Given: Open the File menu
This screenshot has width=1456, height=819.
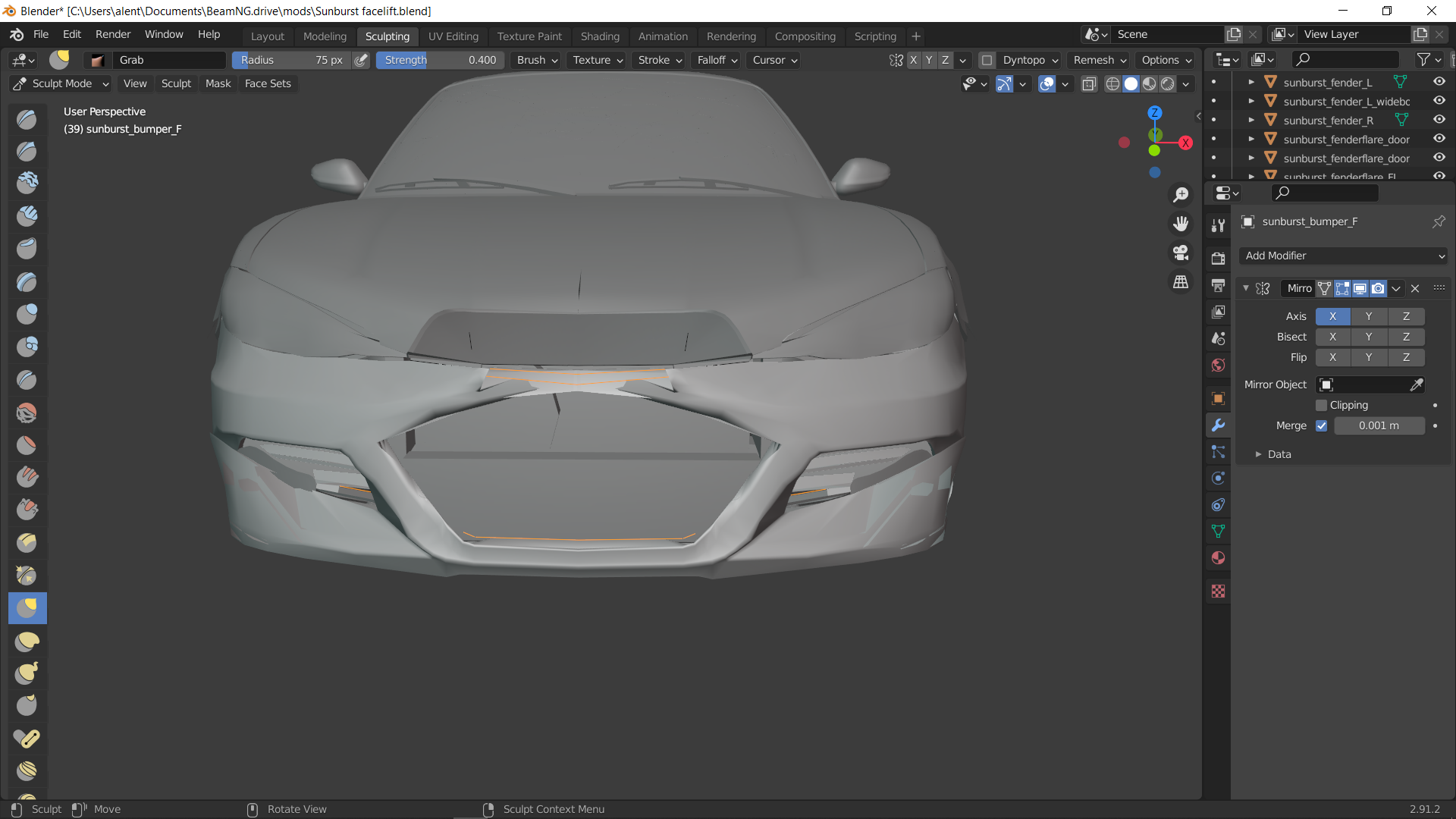Looking at the screenshot, I should (x=41, y=34).
